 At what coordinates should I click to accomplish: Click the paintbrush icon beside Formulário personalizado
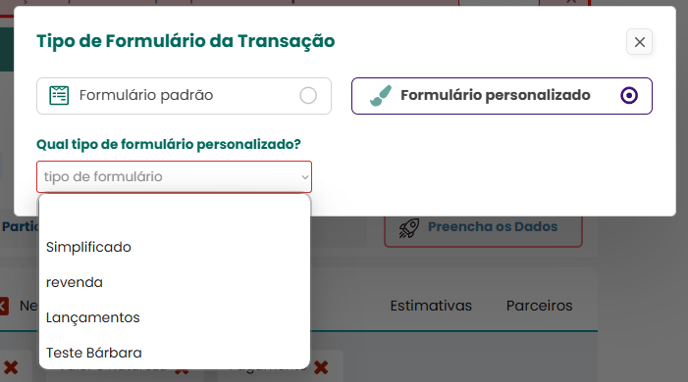pyautogui.click(x=380, y=96)
